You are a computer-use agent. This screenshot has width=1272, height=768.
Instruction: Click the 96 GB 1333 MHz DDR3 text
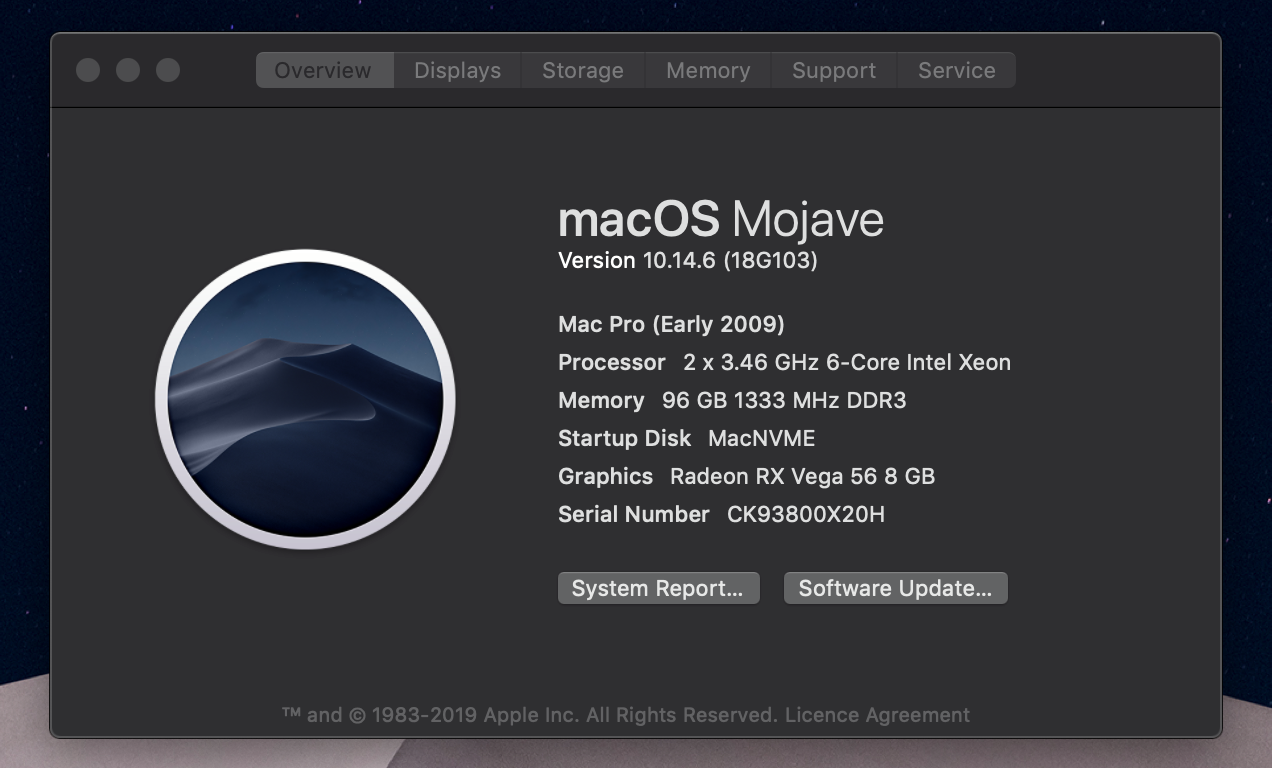click(x=784, y=400)
